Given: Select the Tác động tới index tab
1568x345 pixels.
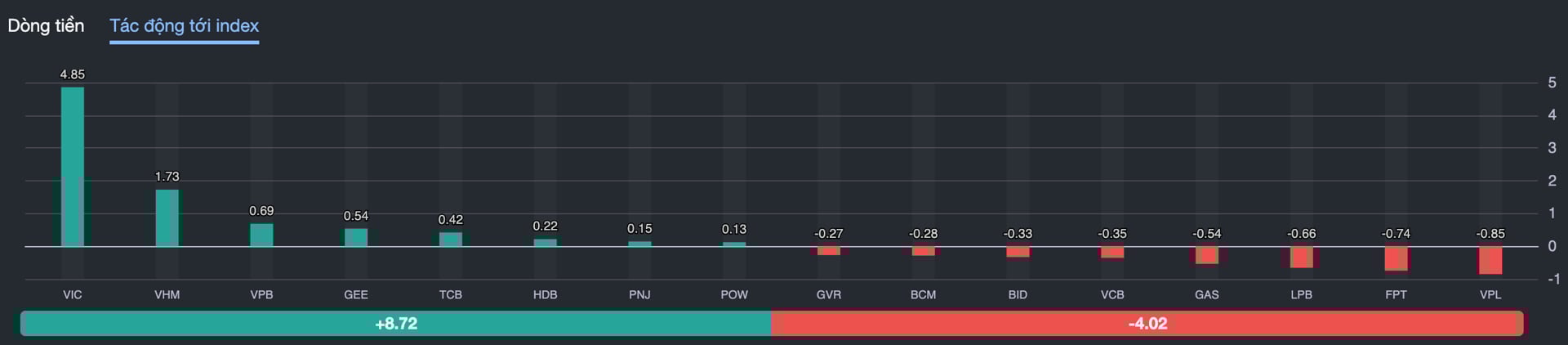Looking at the screenshot, I should 184,25.
